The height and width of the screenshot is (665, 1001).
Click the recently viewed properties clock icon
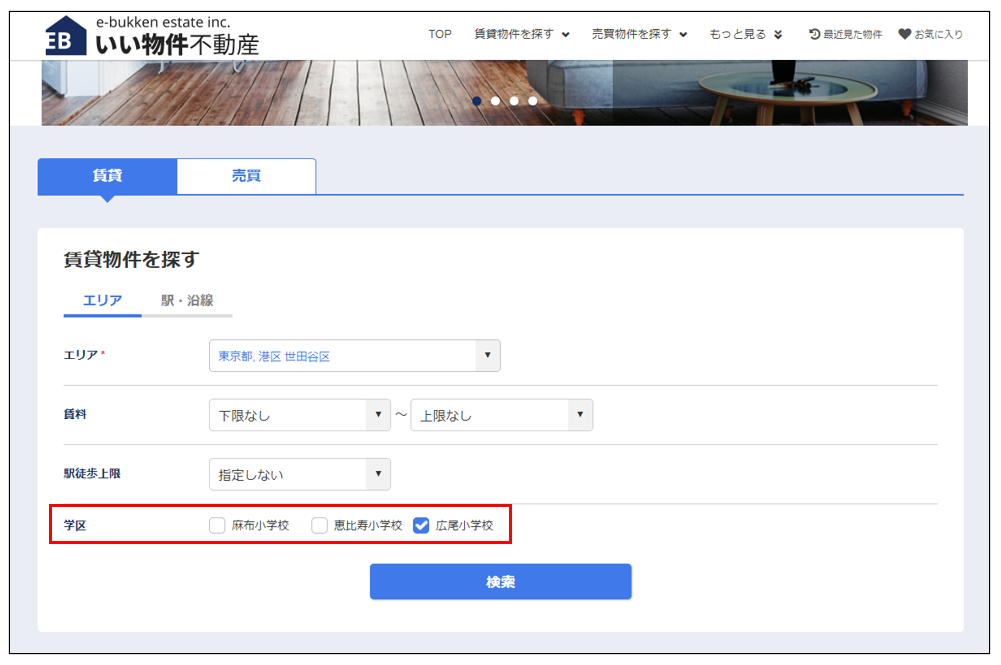[814, 34]
